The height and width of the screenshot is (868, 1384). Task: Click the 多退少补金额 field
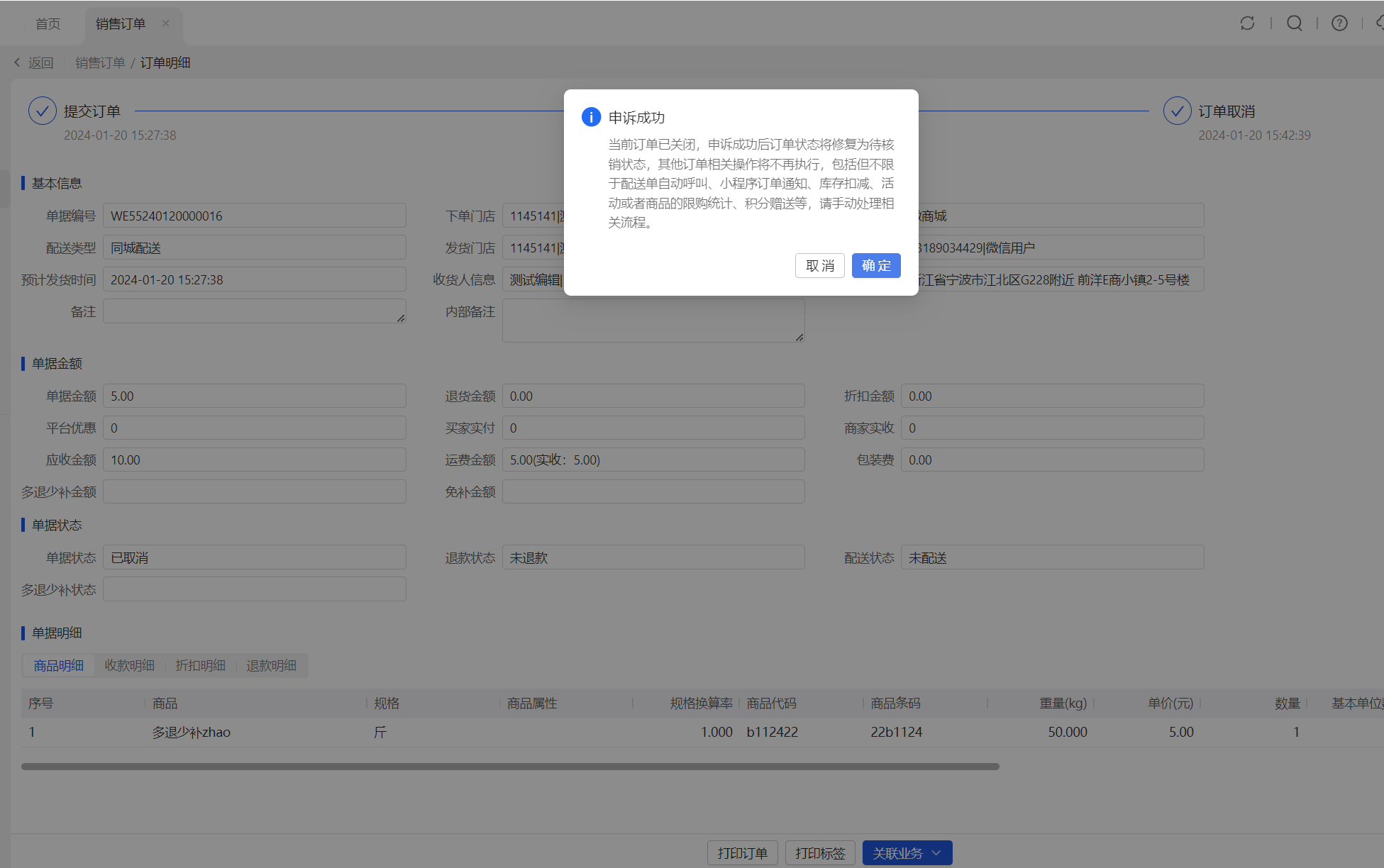click(x=255, y=491)
